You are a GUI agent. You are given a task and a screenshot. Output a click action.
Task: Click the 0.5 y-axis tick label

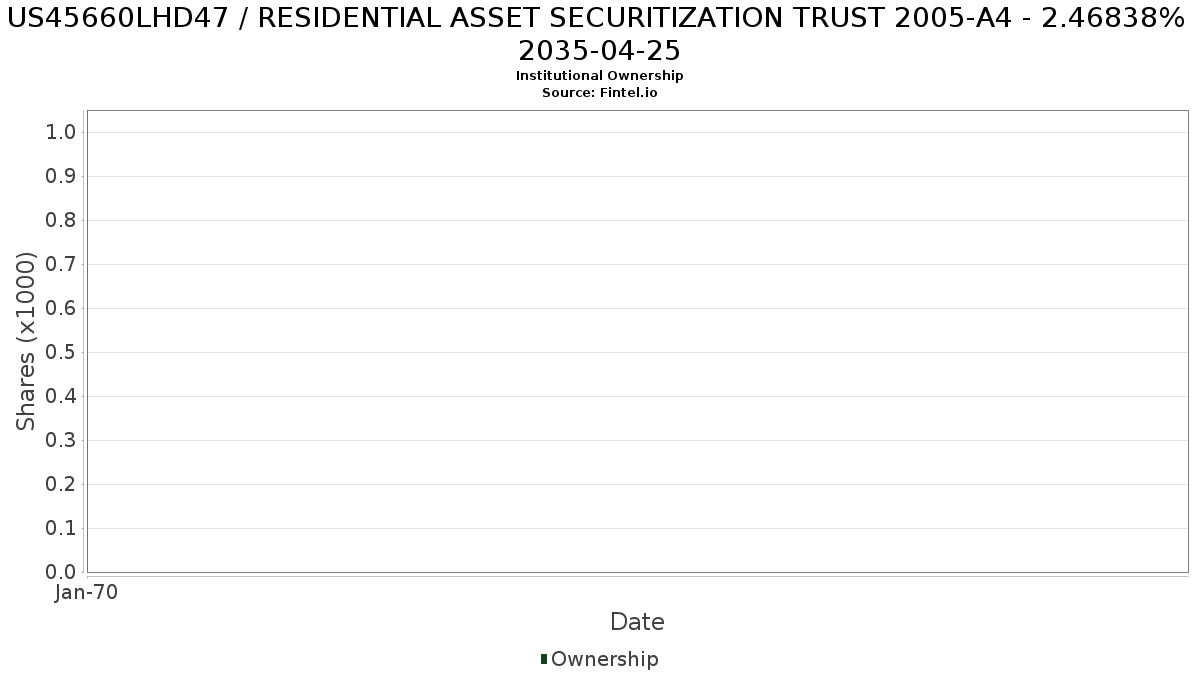click(x=61, y=352)
